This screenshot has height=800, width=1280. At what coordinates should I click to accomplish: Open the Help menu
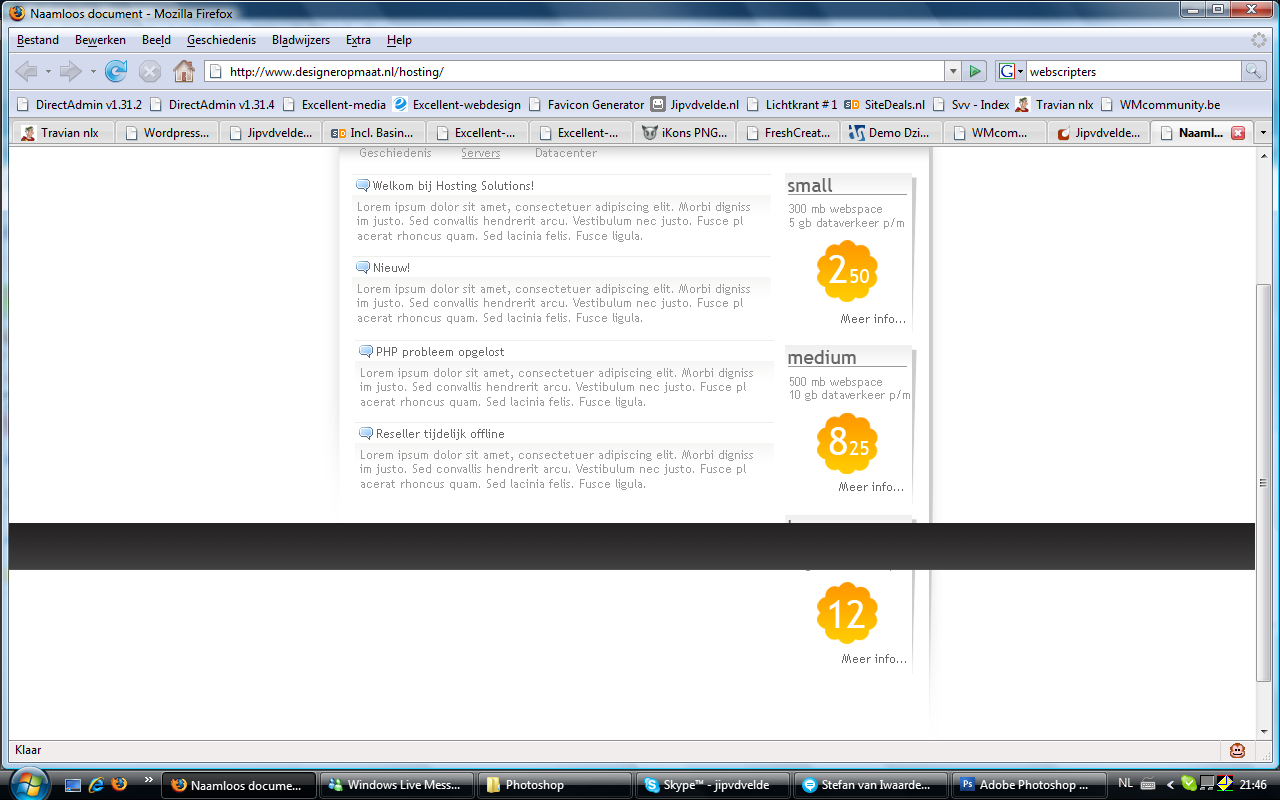pos(399,40)
